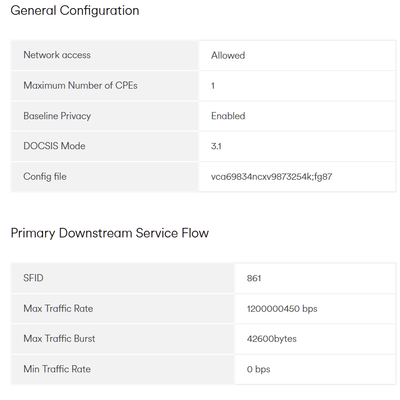Select the Baseline Privacy label

[x=57, y=116]
